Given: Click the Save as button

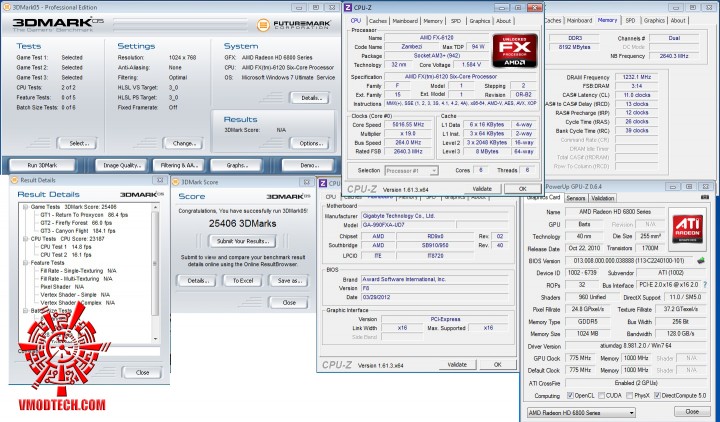Looking at the screenshot, I should pos(289,281).
